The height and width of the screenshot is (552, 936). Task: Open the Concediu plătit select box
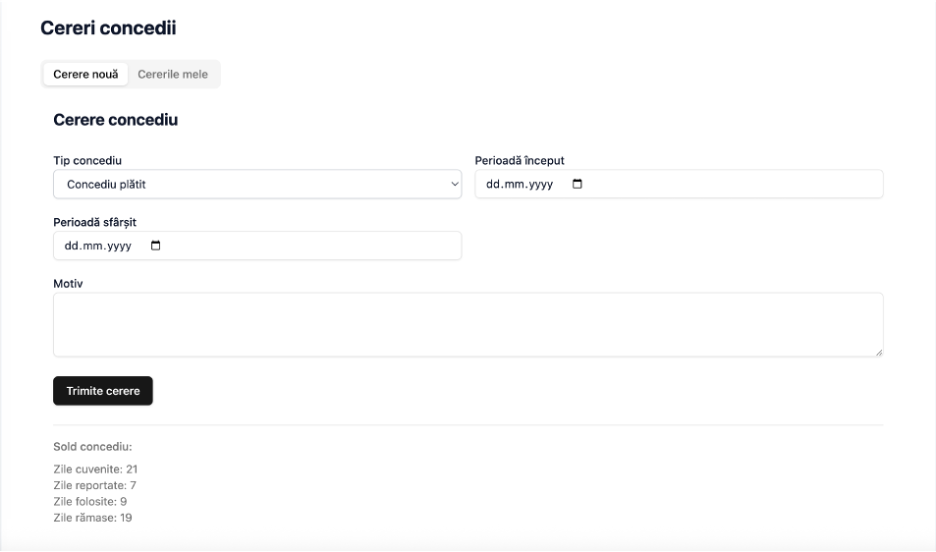coord(256,184)
